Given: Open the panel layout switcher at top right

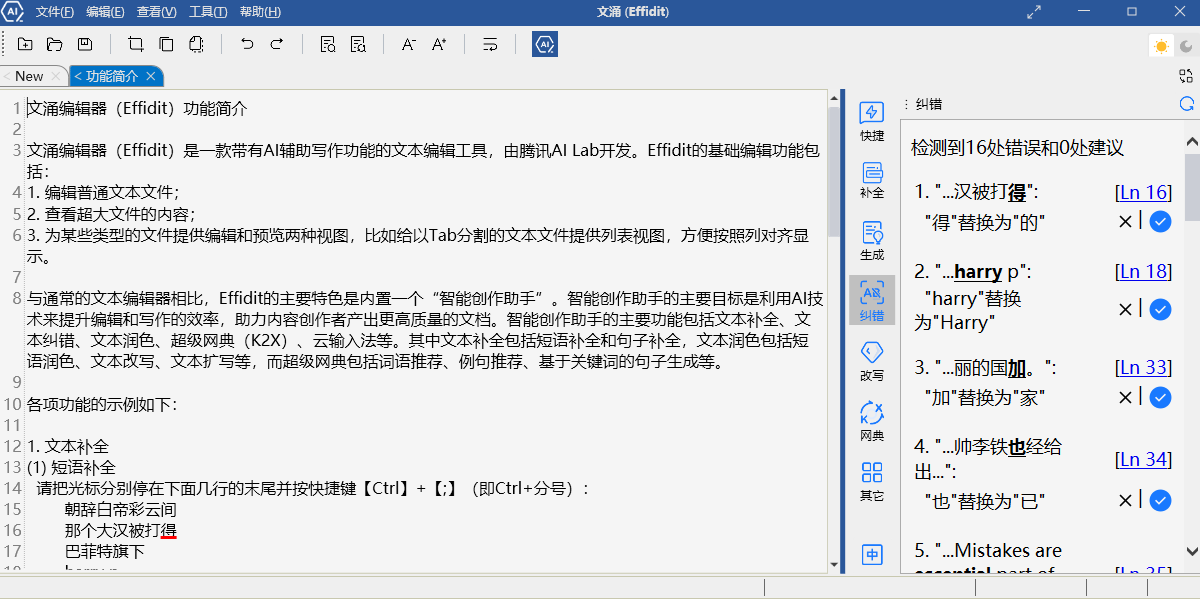Looking at the screenshot, I should 1186,75.
